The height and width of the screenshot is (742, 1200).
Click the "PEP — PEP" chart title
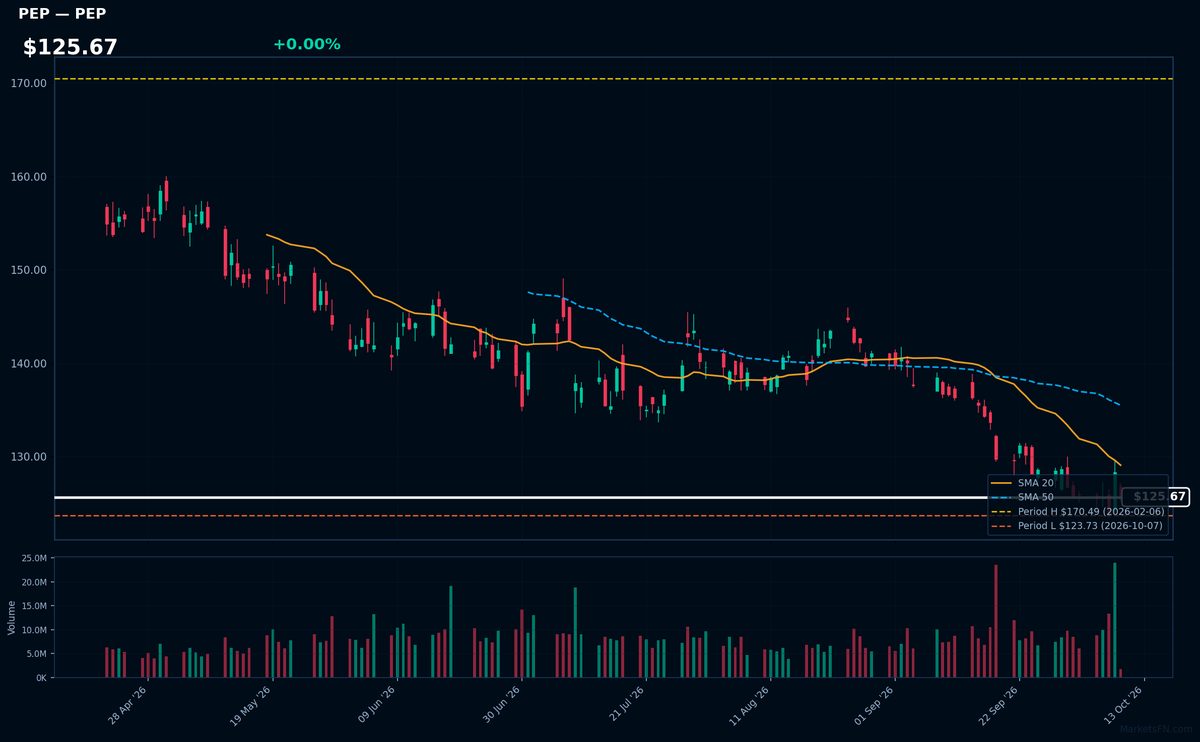(62, 14)
